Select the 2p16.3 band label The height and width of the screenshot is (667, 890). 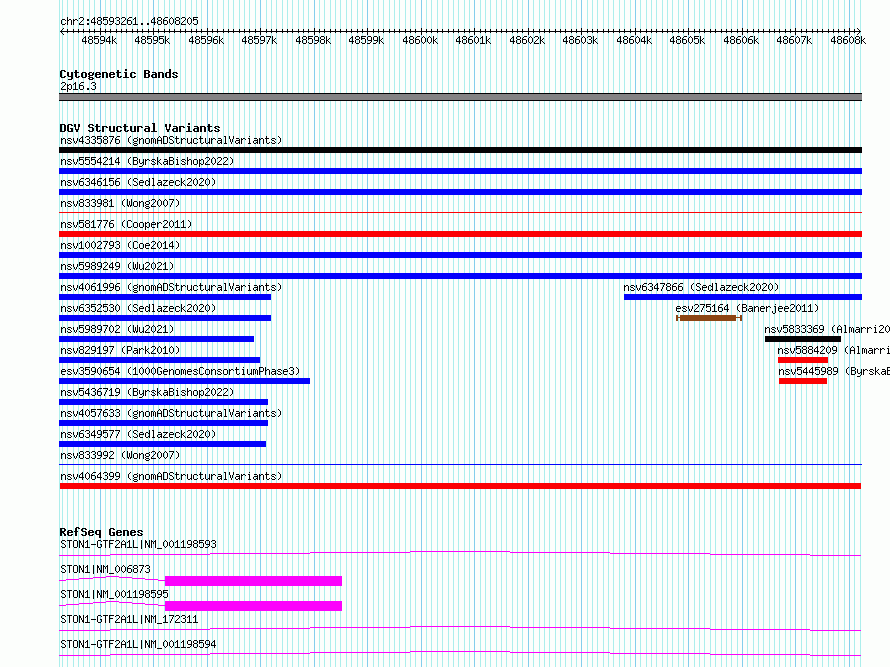[78, 86]
